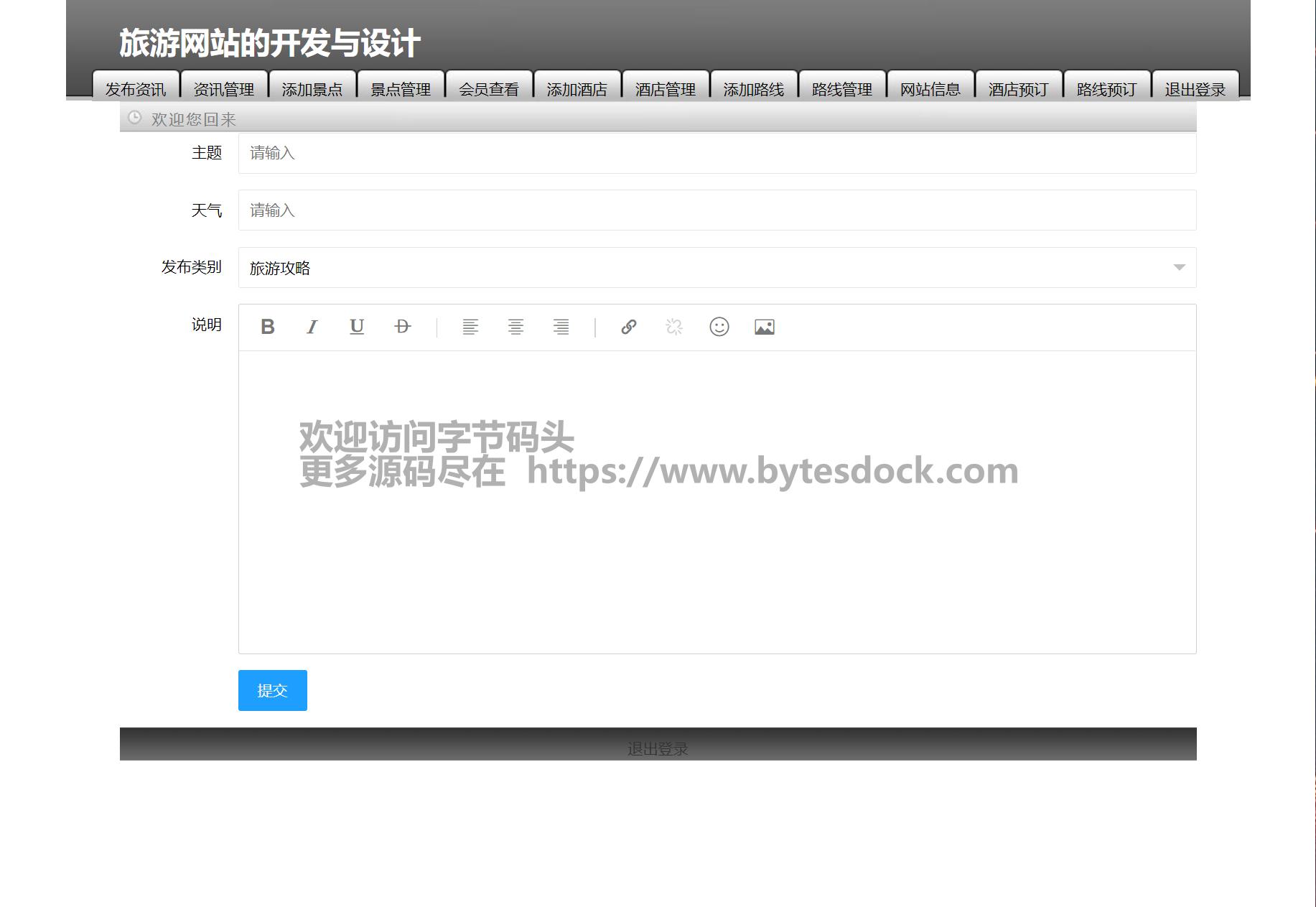Viewport: 1316px width, 907px height.
Task: Toggle bold formatting in the editor
Action: [268, 327]
